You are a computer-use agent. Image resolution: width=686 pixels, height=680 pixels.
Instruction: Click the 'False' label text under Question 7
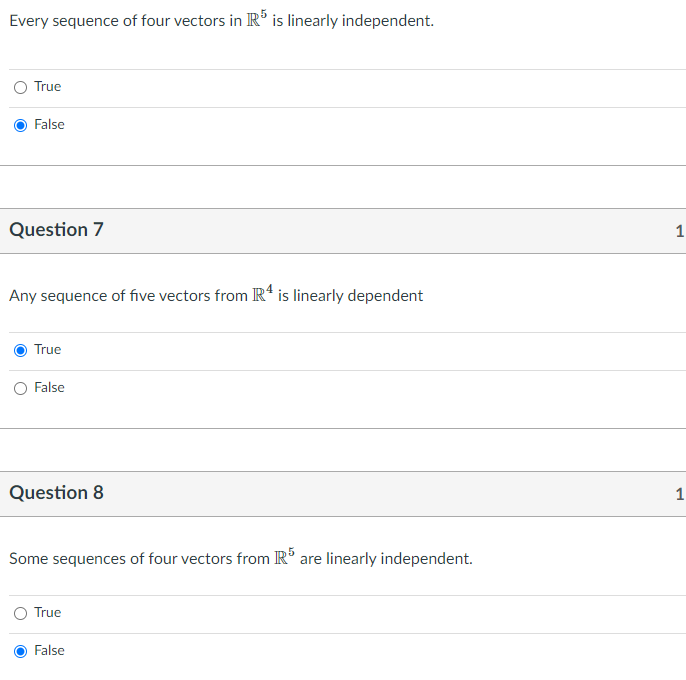point(49,388)
